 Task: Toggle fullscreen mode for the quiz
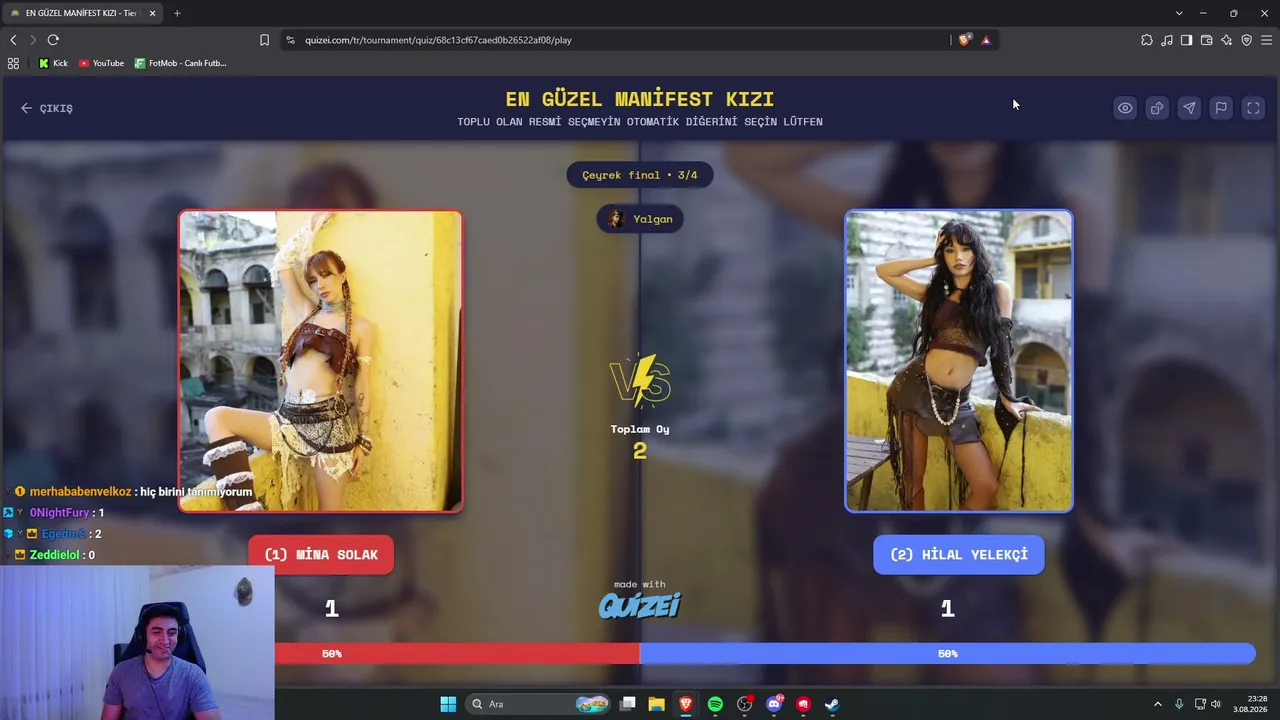(1253, 108)
